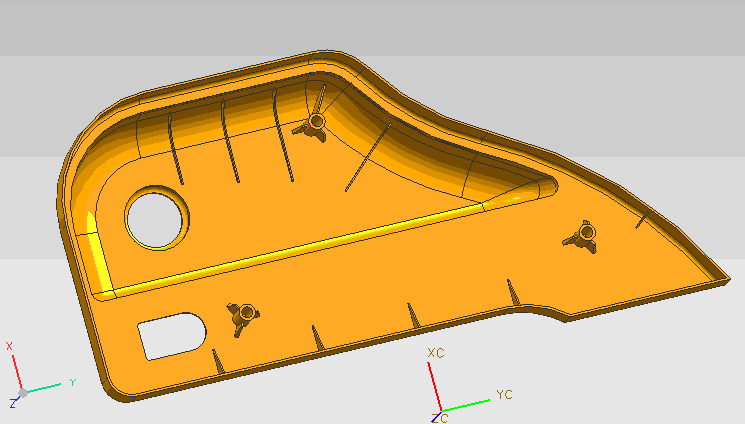
Task: Pick the screw boss near the pointed right end
Action: tap(583, 236)
